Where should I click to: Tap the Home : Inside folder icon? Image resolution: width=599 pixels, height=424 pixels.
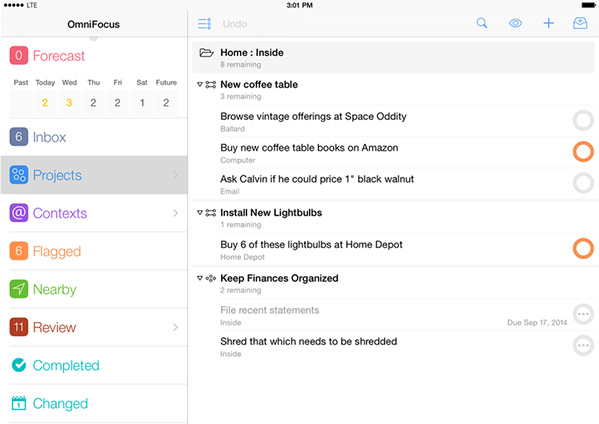[206, 53]
